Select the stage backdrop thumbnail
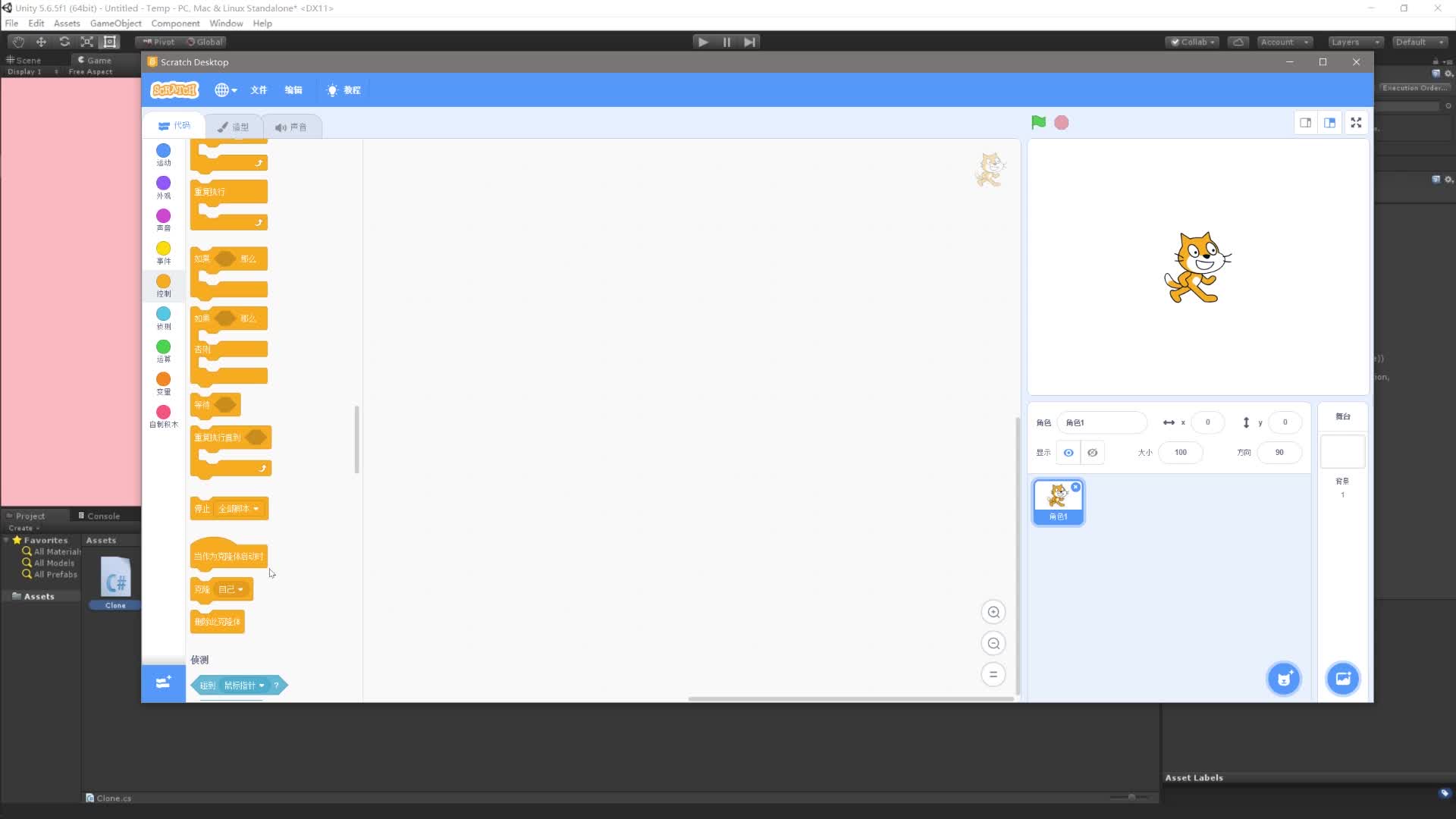Viewport: 1456px width, 819px height. [x=1342, y=452]
